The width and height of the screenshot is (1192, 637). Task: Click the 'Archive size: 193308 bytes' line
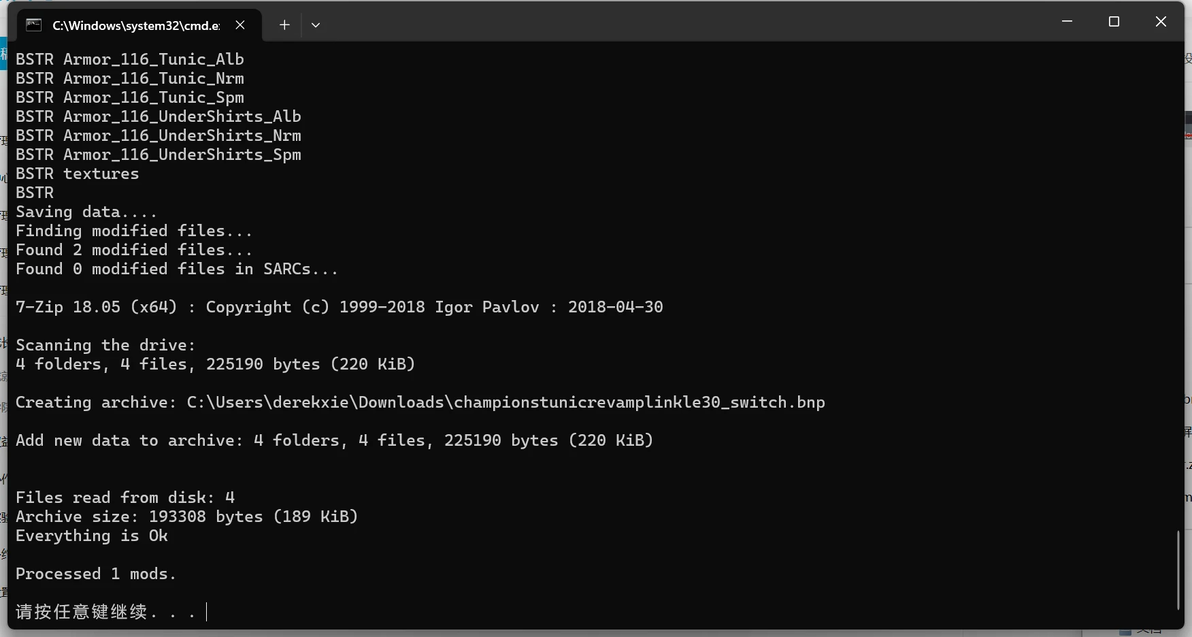187,517
